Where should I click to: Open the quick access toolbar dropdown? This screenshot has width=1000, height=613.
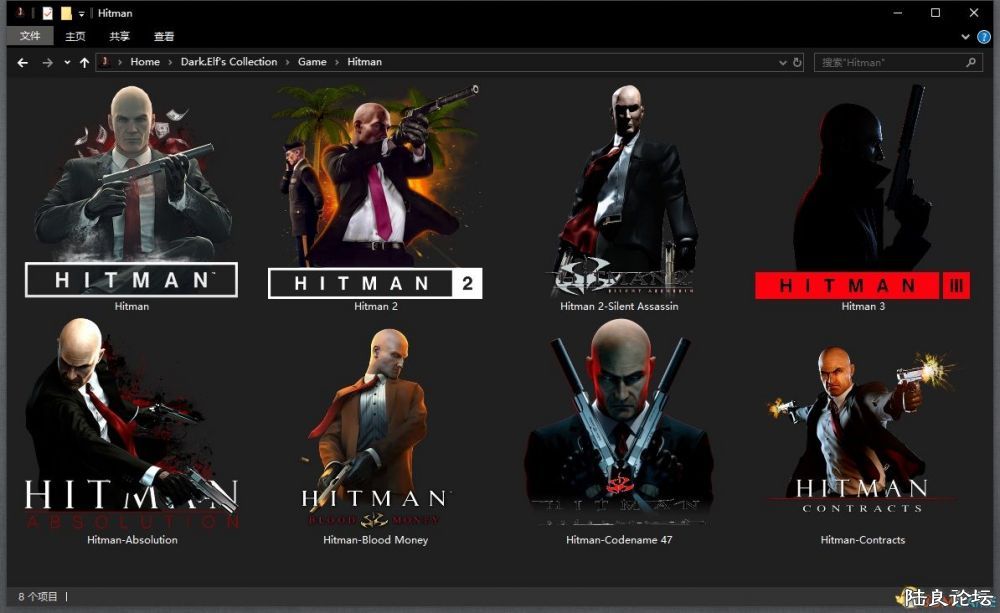click(82, 14)
